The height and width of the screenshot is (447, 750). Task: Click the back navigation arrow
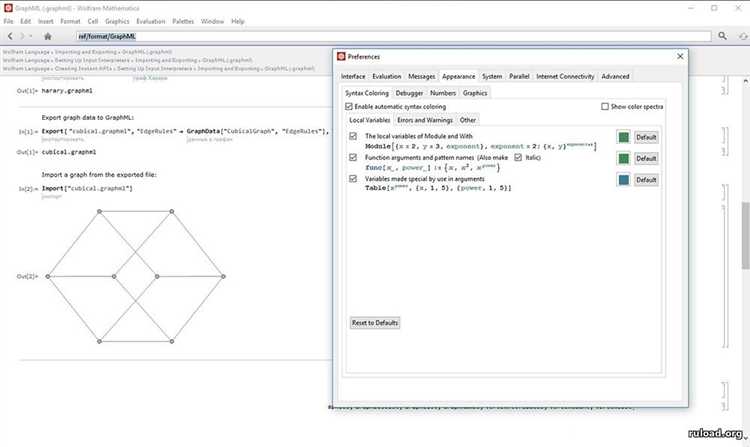(x=9, y=36)
